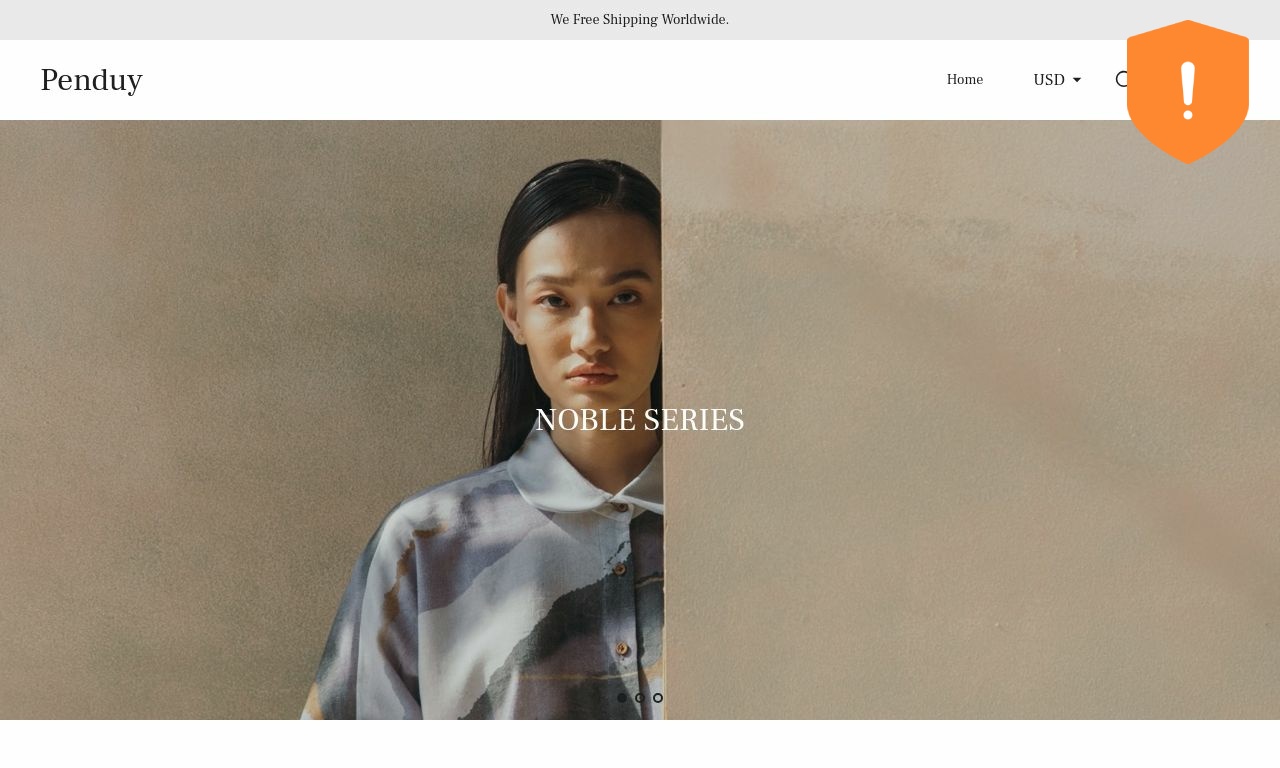
Task: Click the Free Shipping Worldwide announcement text
Action: [640, 20]
